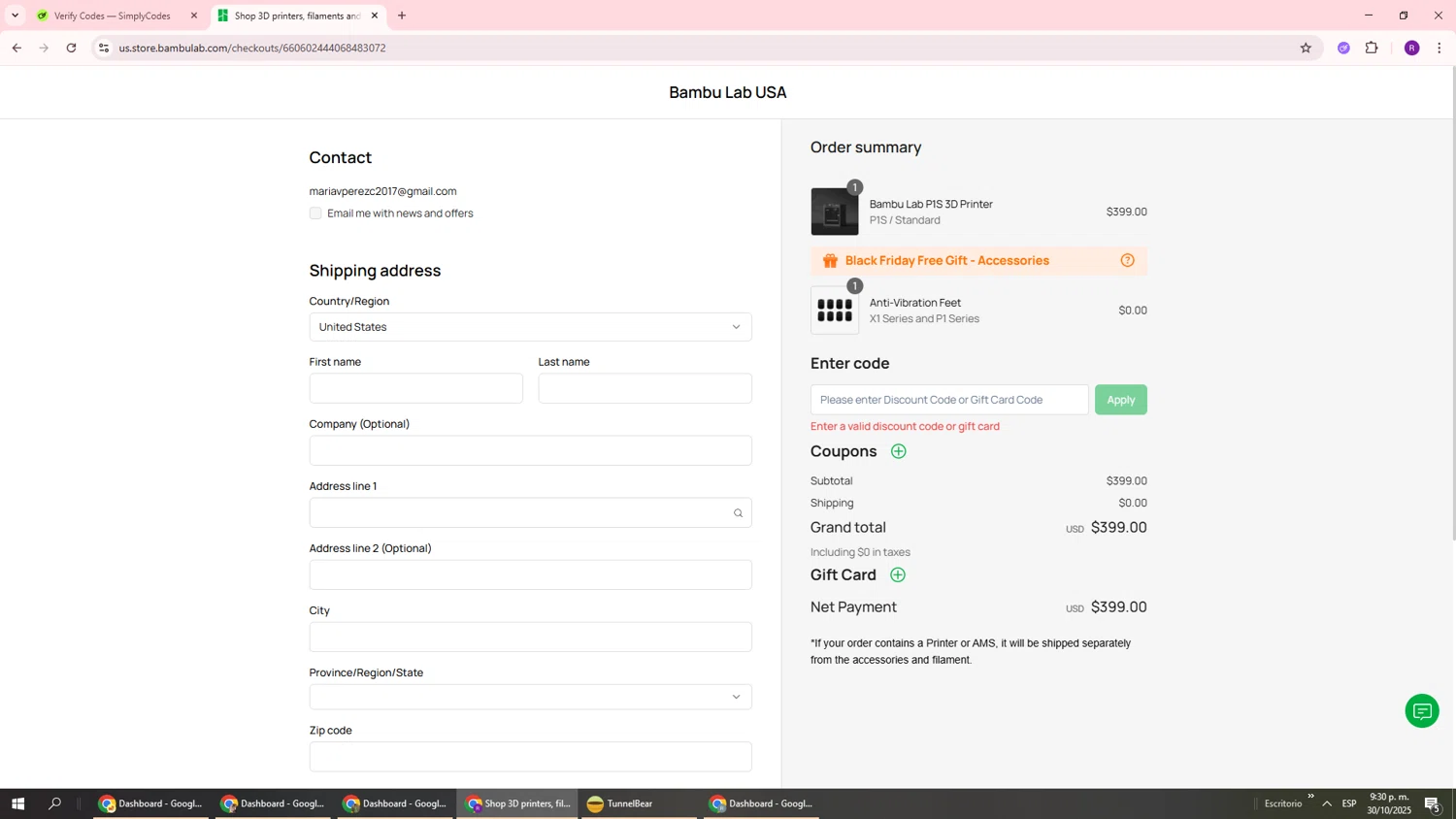Image resolution: width=1456 pixels, height=819 pixels.
Task: Reload the checkout page
Action: 71,48
